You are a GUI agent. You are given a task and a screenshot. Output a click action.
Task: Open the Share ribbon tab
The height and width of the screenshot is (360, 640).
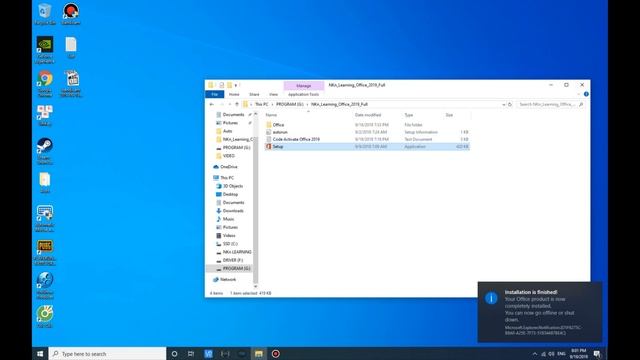[x=254, y=94]
